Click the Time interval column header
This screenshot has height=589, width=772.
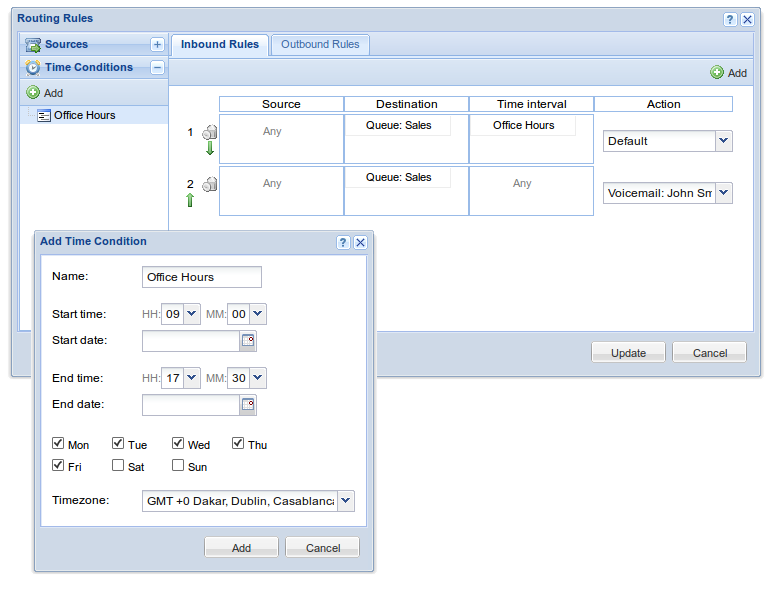532,104
